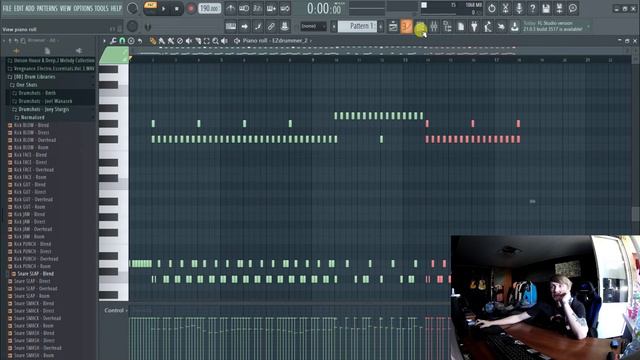Choose the piano roll zoom magnifier tool
The width and height of the screenshot is (640, 360).
(216, 41)
